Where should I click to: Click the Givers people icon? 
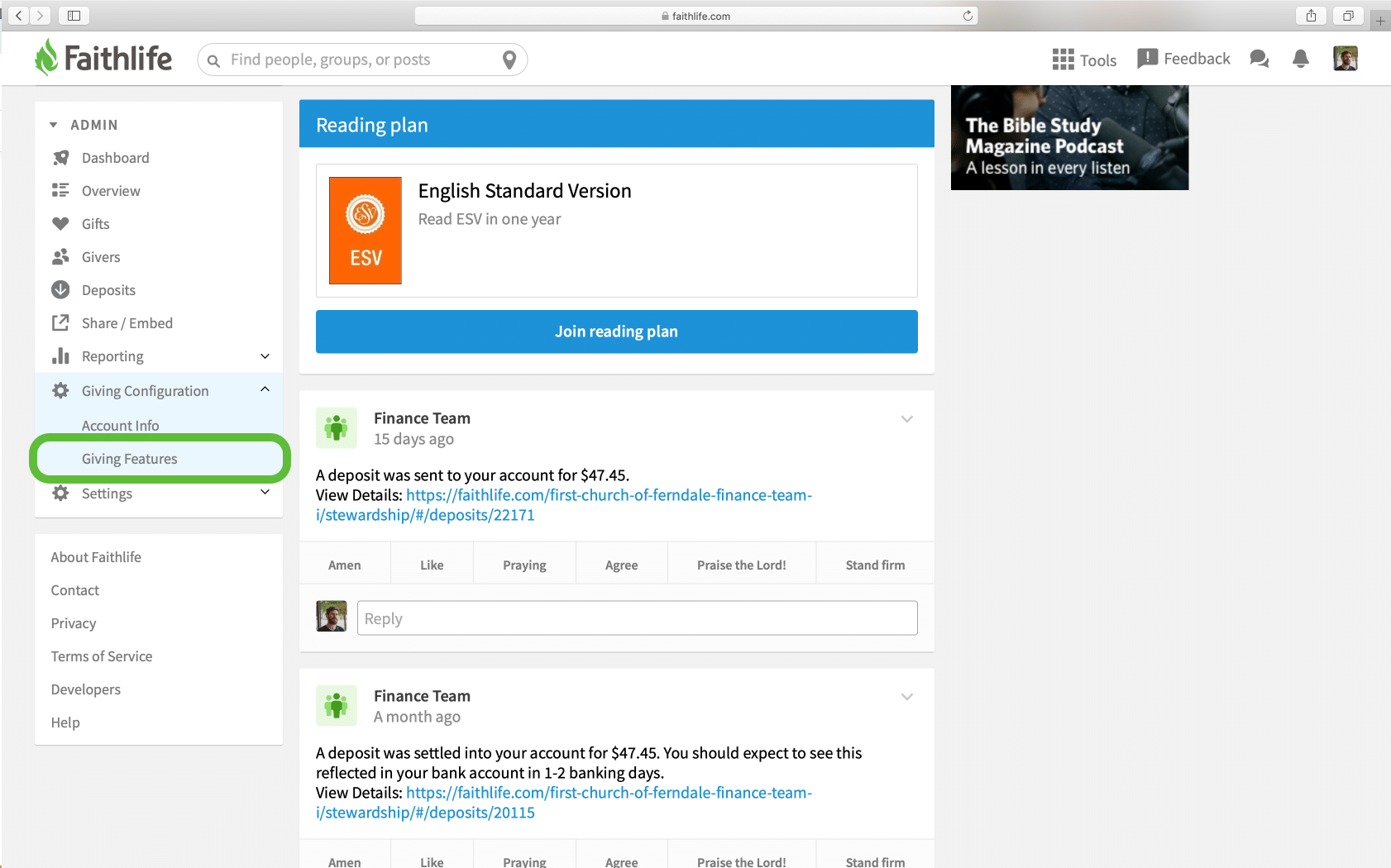click(x=60, y=257)
